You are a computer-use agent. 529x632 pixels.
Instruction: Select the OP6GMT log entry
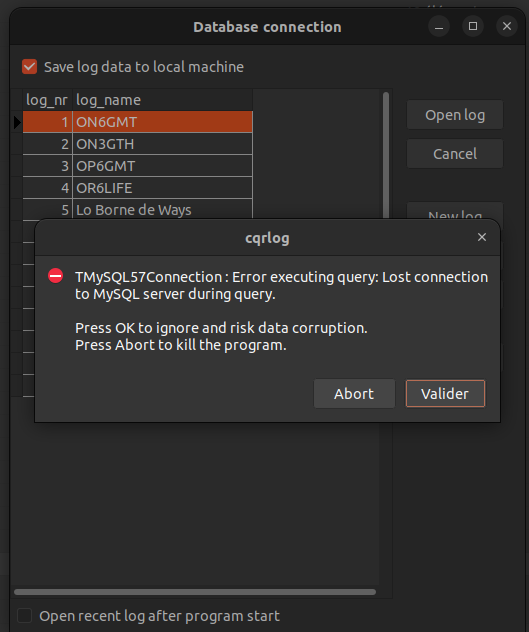(x=137, y=166)
